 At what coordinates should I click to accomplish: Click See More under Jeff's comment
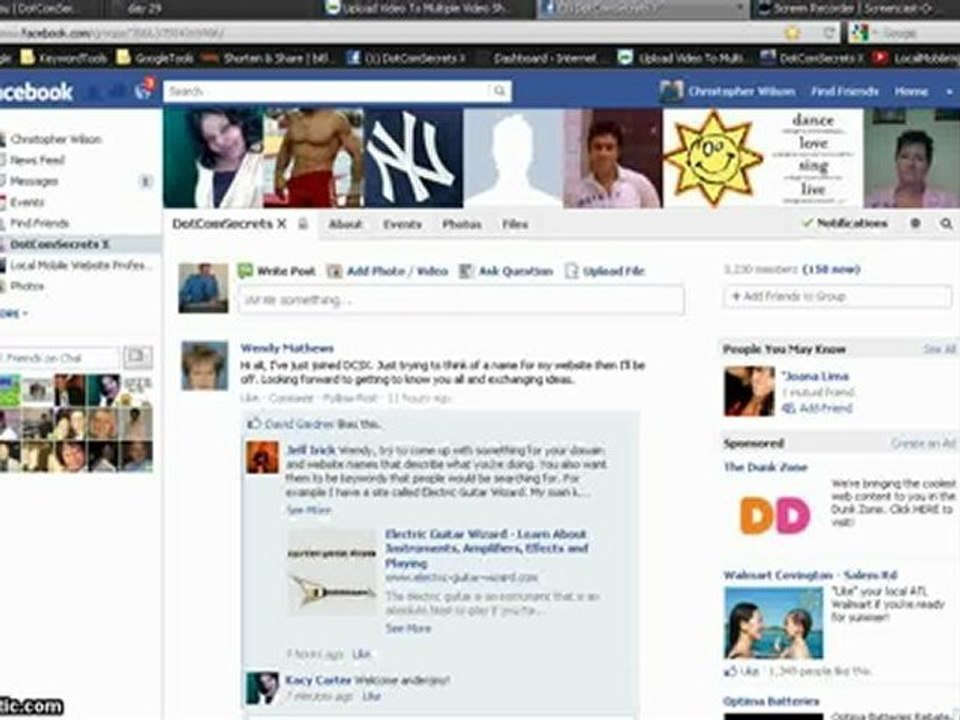(x=309, y=510)
